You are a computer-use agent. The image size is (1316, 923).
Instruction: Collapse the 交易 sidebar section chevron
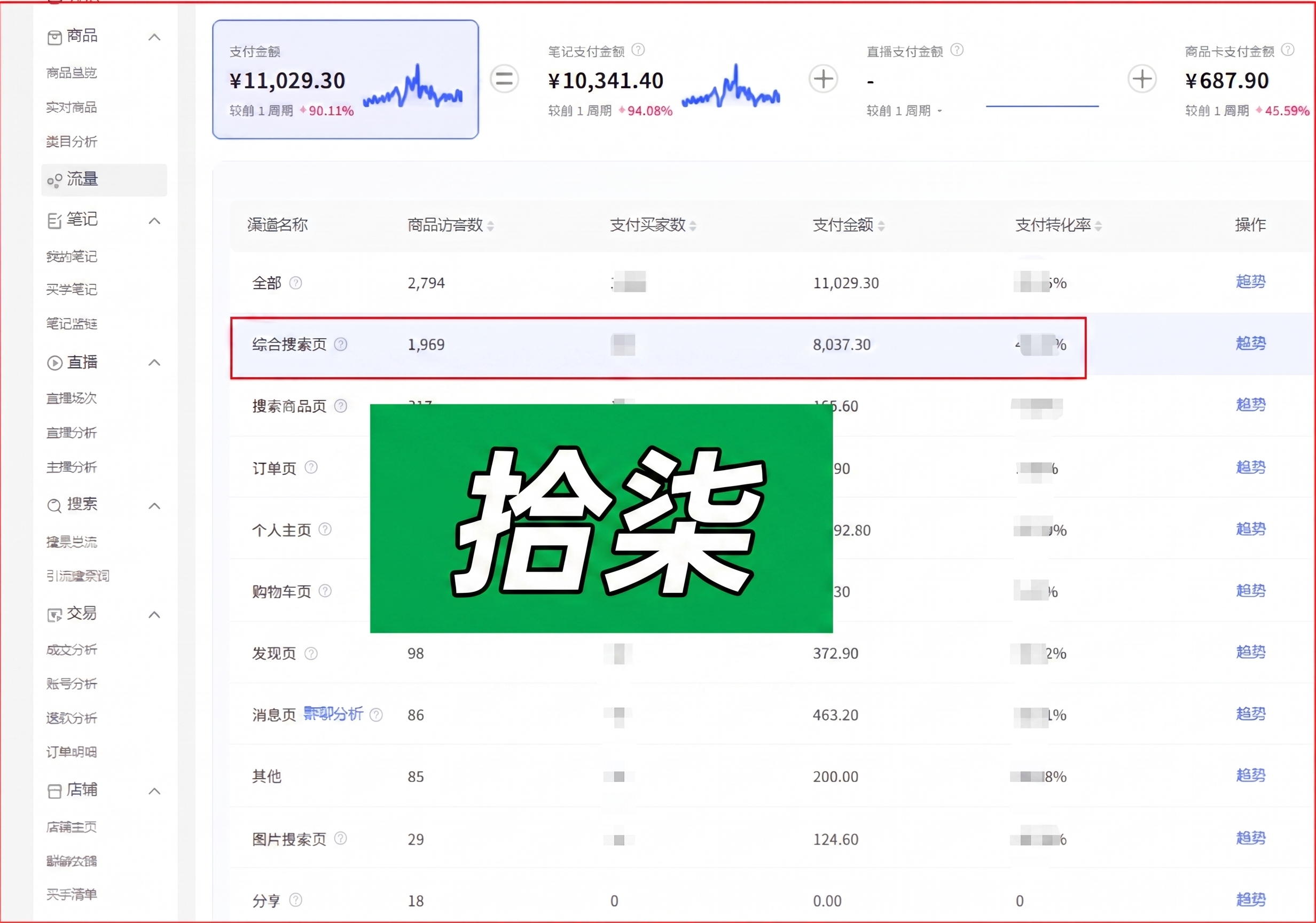tap(154, 615)
